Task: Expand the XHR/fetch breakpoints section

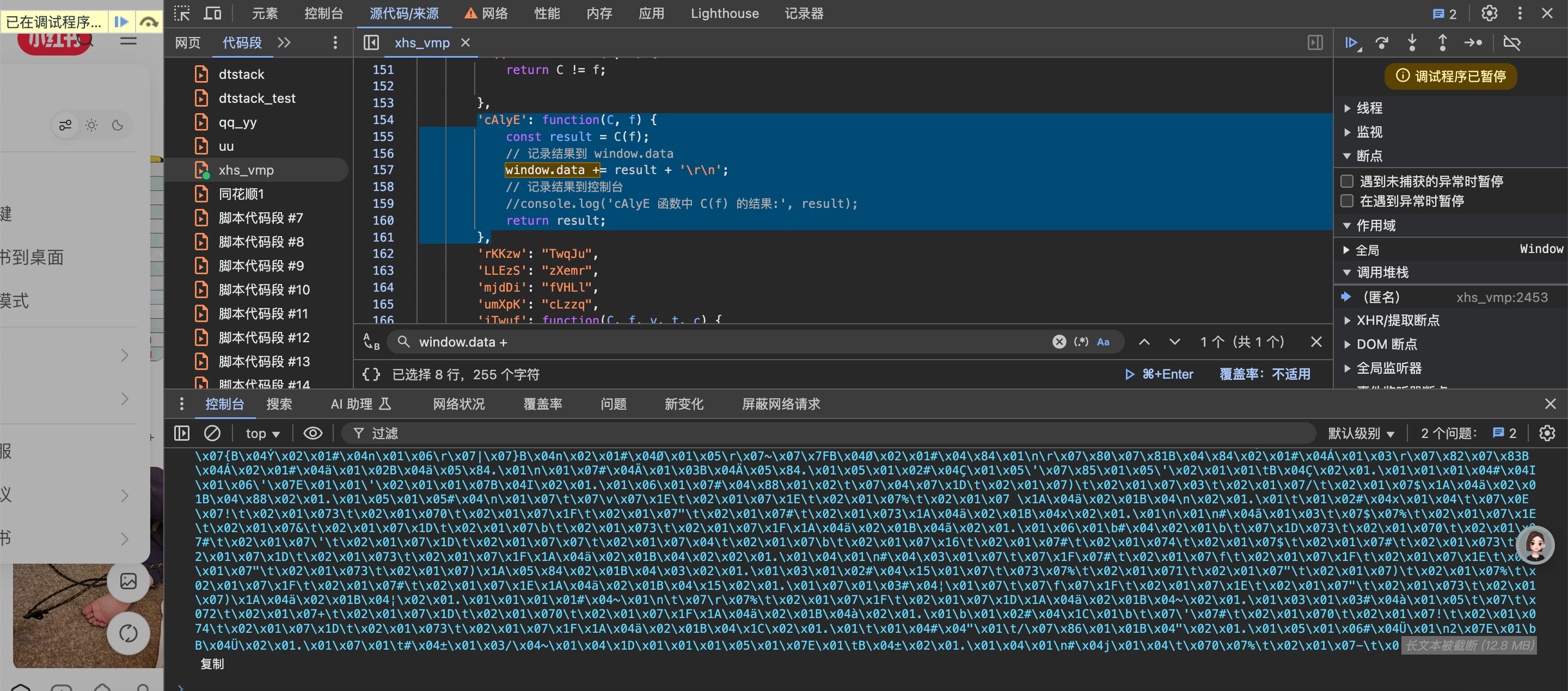Action: coord(1398,320)
